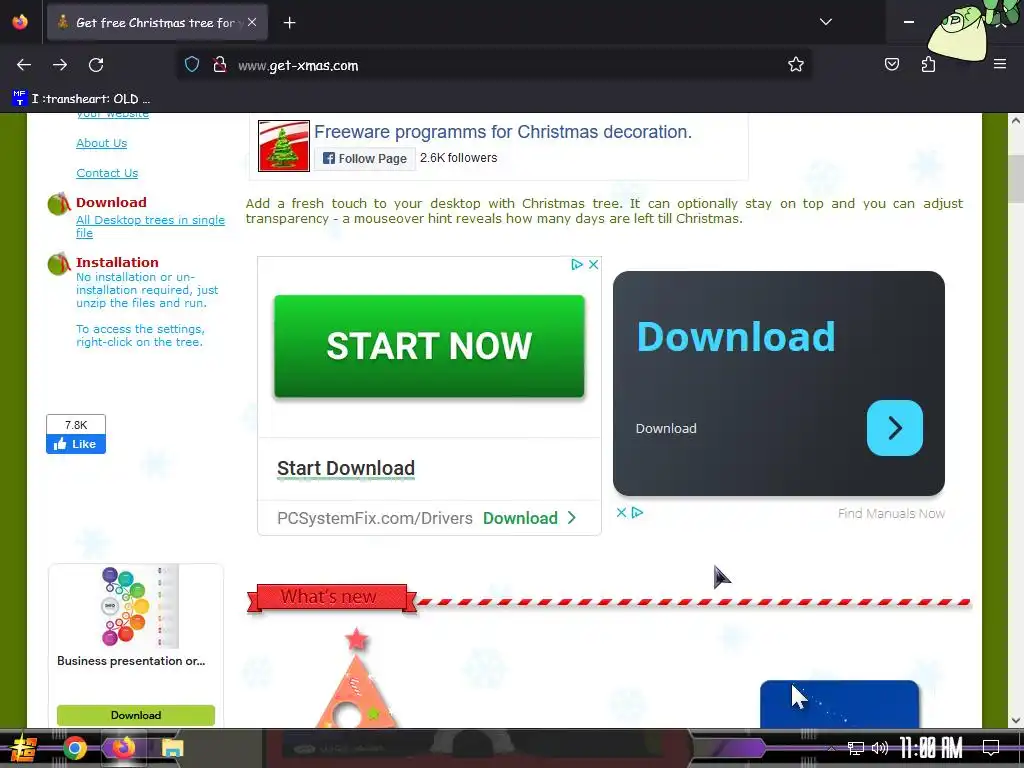The height and width of the screenshot is (768, 1024).
Task: Open the network icon in system tray
Action: click(x=855, y=748)
